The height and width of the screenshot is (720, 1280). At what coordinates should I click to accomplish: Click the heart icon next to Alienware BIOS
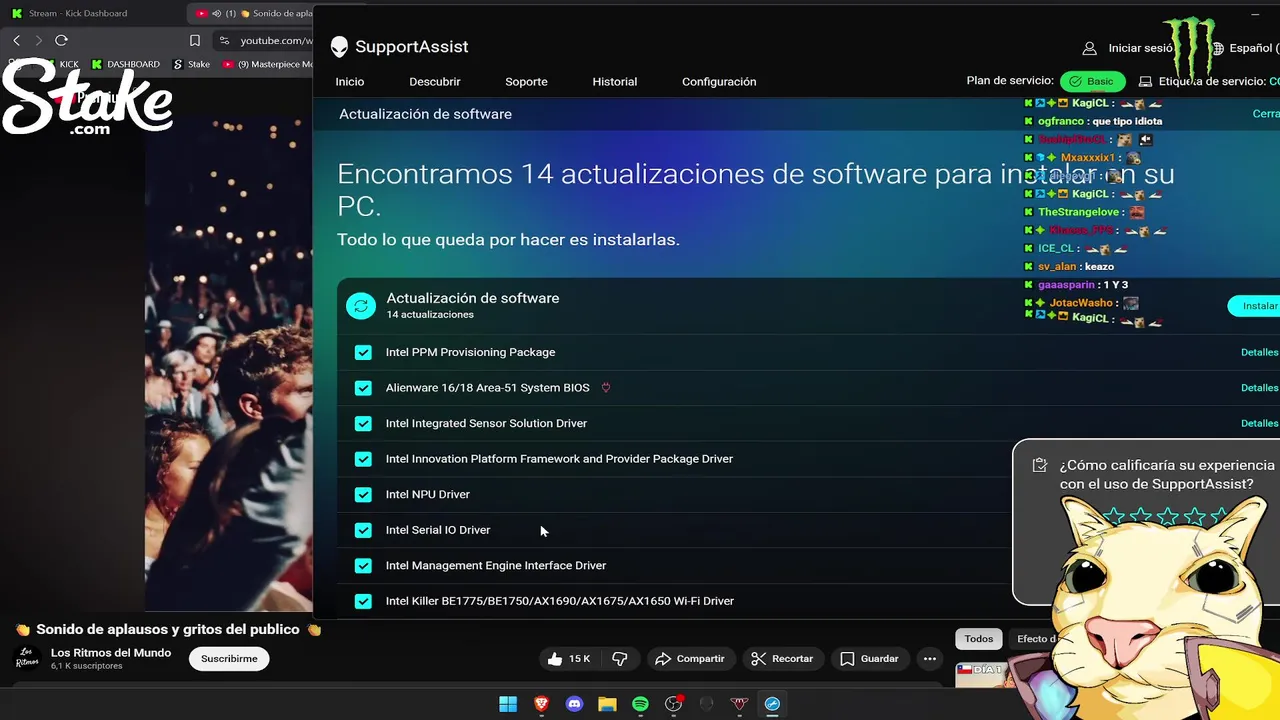point(606,388)
